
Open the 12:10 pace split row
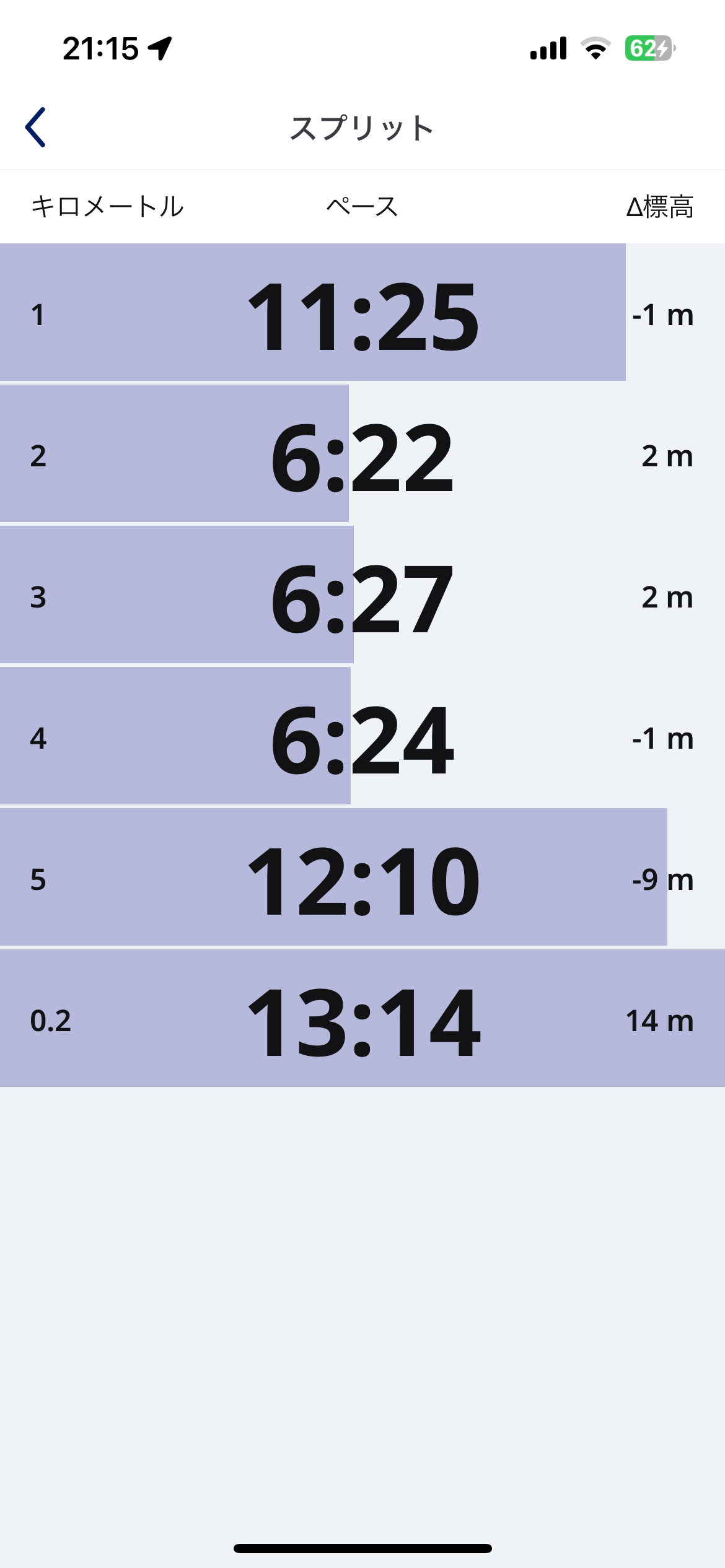(x=362, y=879)
